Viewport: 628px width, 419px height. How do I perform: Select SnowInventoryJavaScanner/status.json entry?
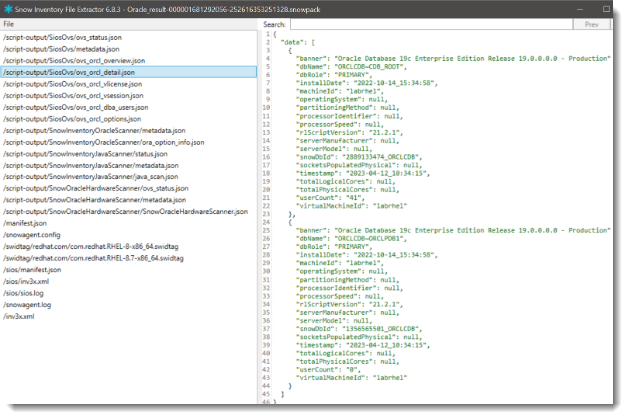coord(85,153)
